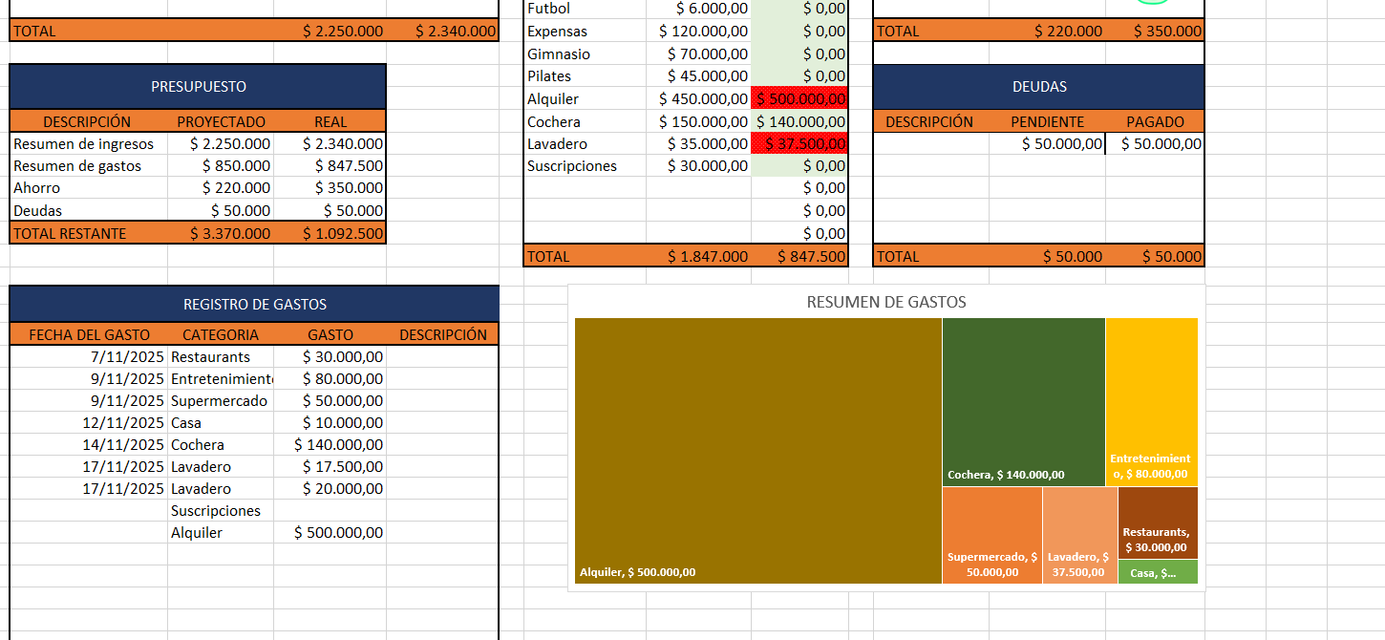Image resolution: width=1385 pixels, height=640 pixels.
Task: Click the red-highlighted $ 500.000,00 Alquiler cell
Action: click(799, 98)
